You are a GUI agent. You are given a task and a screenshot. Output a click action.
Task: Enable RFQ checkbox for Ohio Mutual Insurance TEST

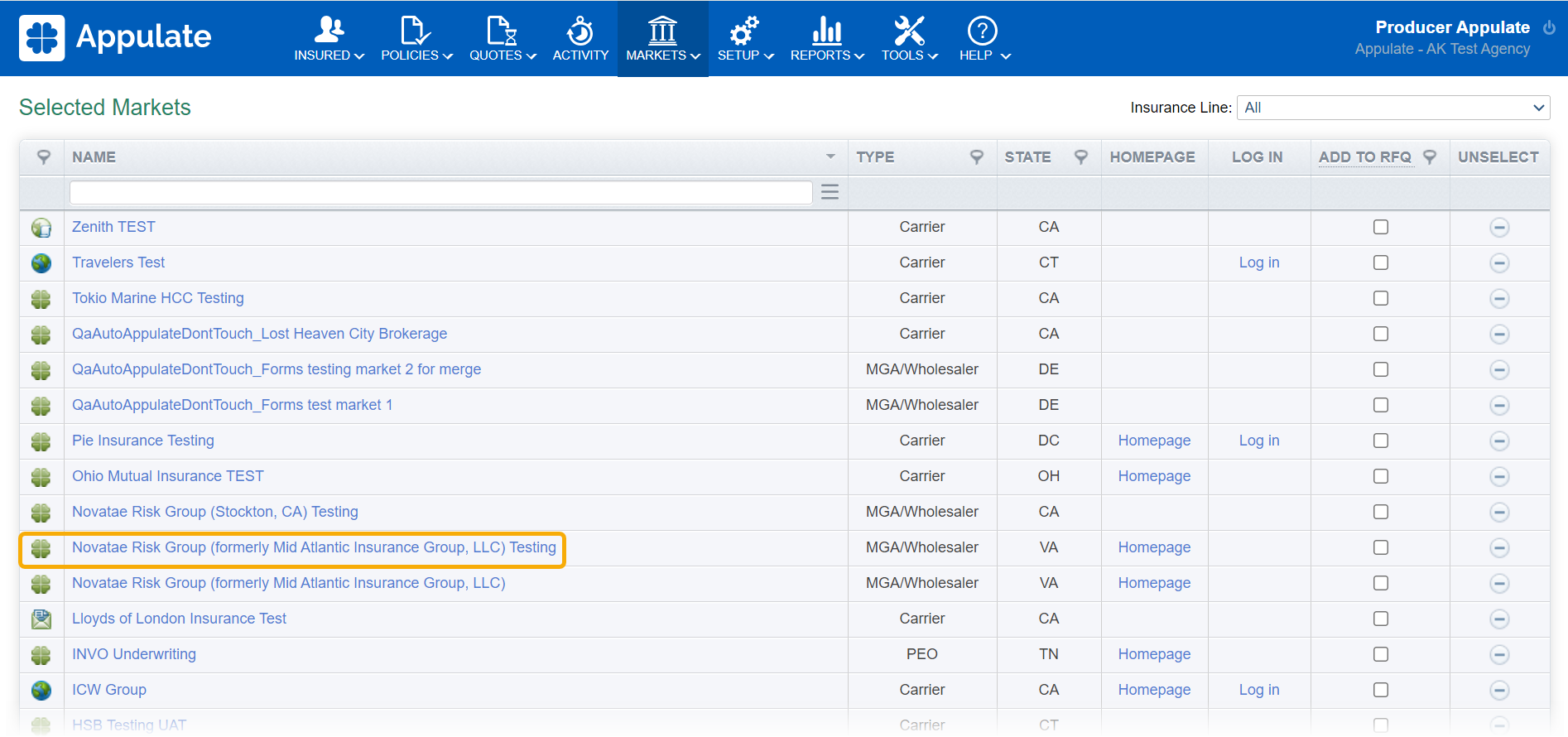(x=1380, y=476)
